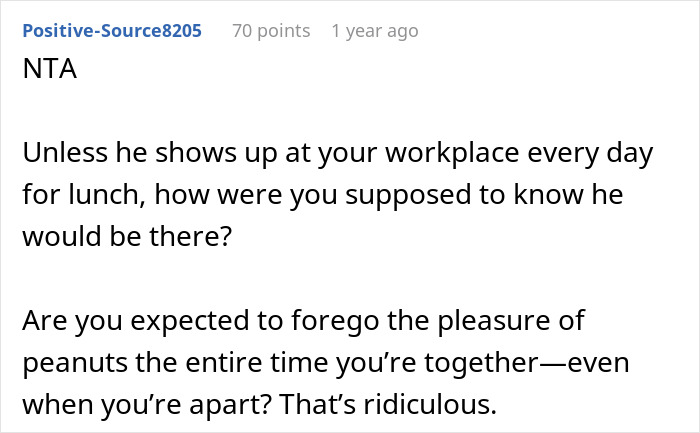This screenshot has width=700, height=433.
Task: Click the sentence That's ridiculous.
Action: point(388,404)
